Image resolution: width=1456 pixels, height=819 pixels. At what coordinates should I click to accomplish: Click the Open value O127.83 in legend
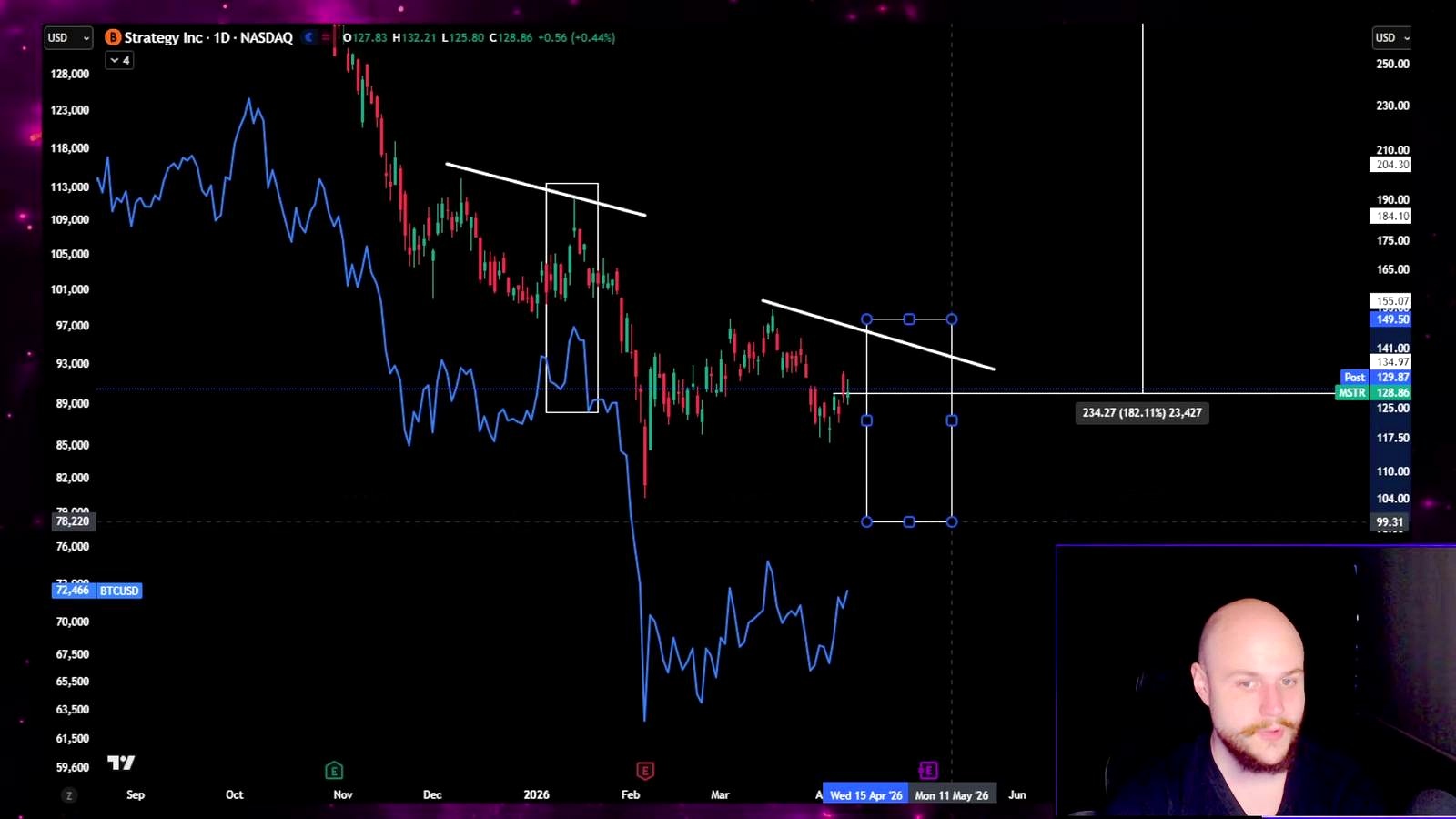pos(365,37)
